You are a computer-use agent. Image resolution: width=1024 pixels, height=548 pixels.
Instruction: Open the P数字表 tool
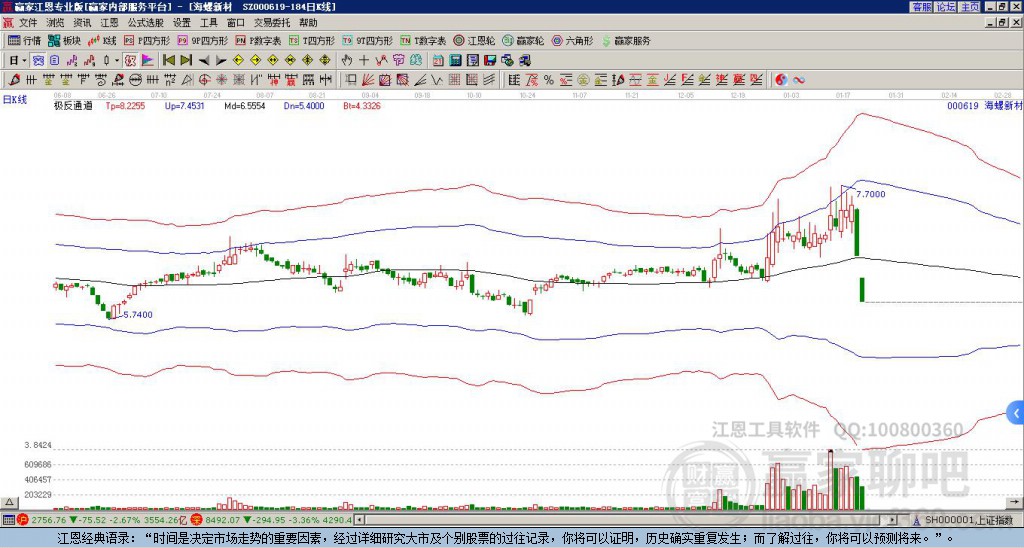[x=258, y=40]
